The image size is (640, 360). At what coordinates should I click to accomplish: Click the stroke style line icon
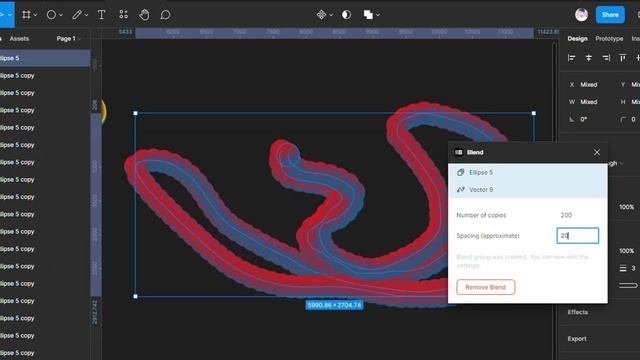point(628,285)
